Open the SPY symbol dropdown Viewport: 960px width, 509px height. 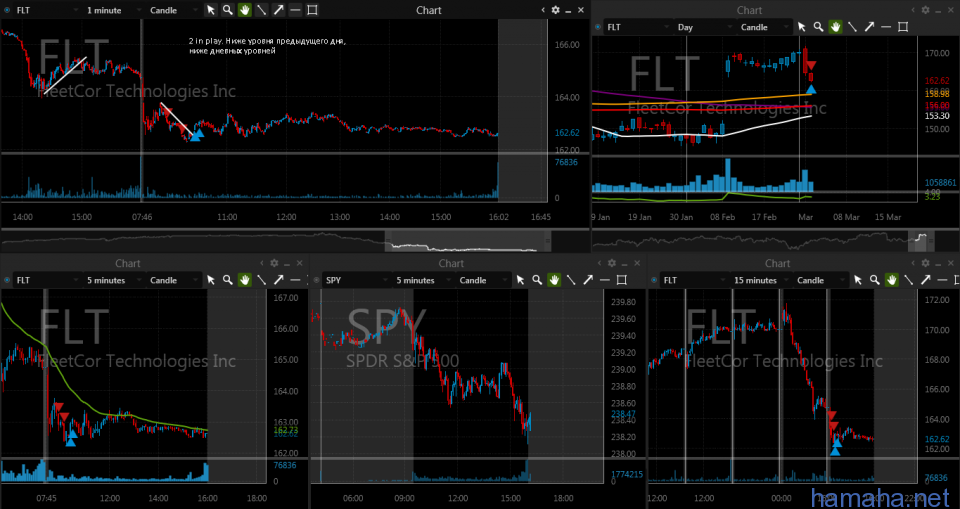[356, 281]
